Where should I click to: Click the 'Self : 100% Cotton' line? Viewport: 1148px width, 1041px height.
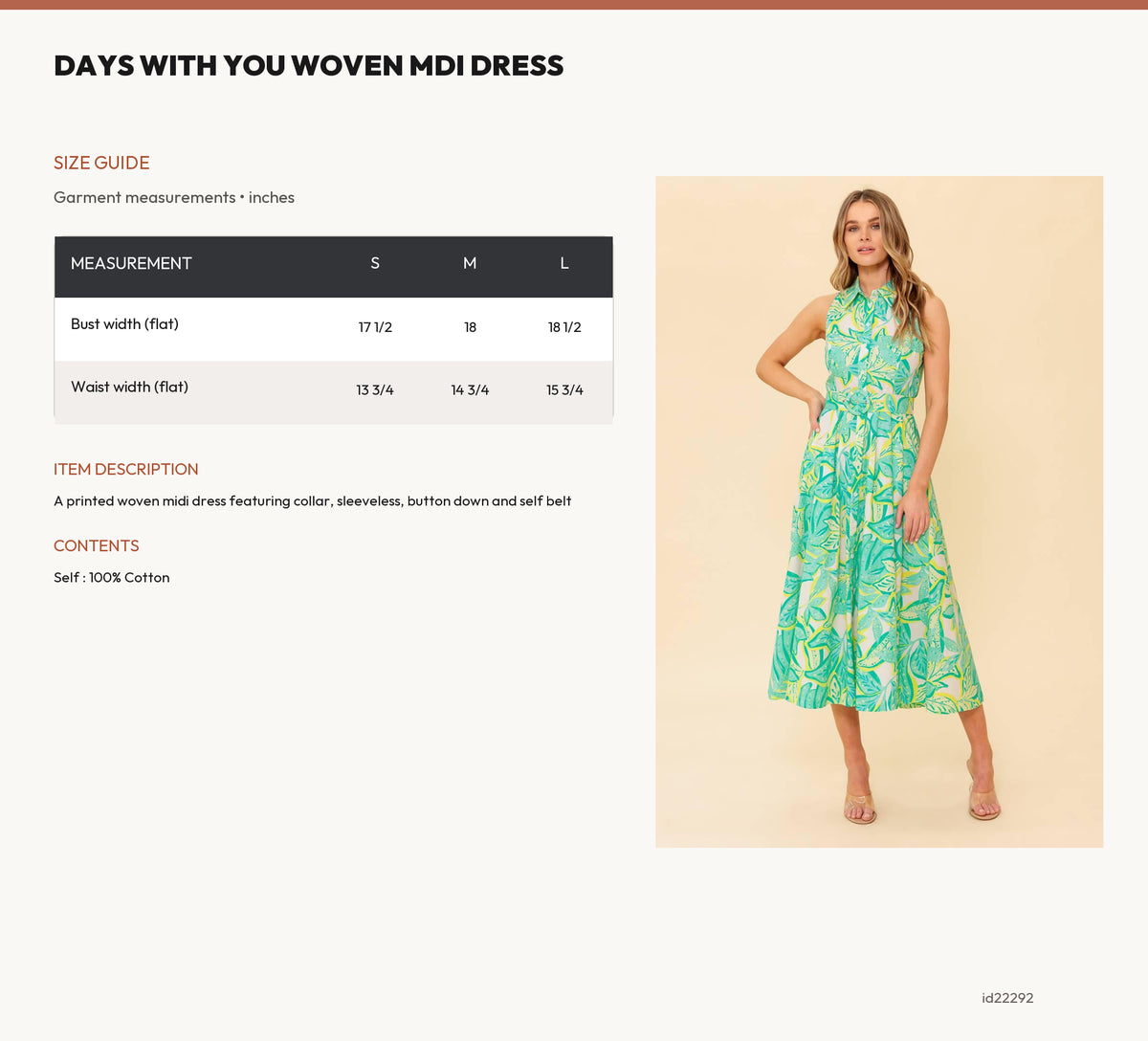[112, 577]
